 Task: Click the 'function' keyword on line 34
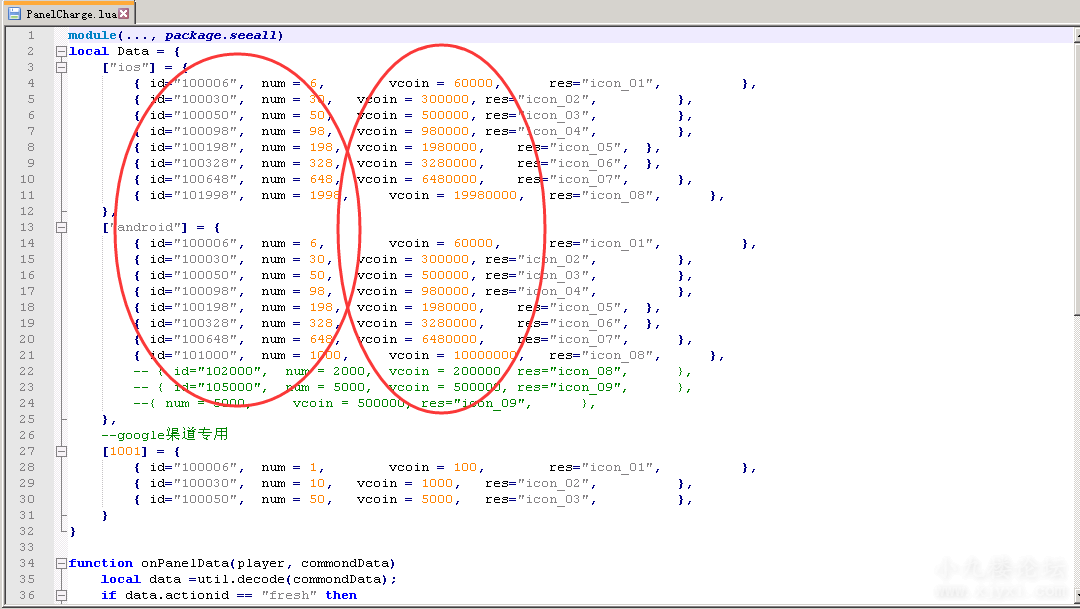point(100,563)
